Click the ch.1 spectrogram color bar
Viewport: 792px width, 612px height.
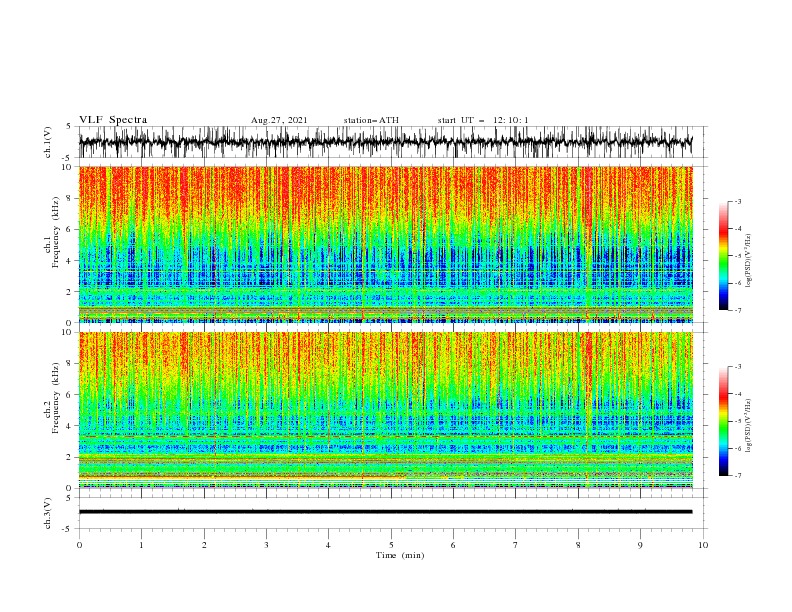(723, 256)
